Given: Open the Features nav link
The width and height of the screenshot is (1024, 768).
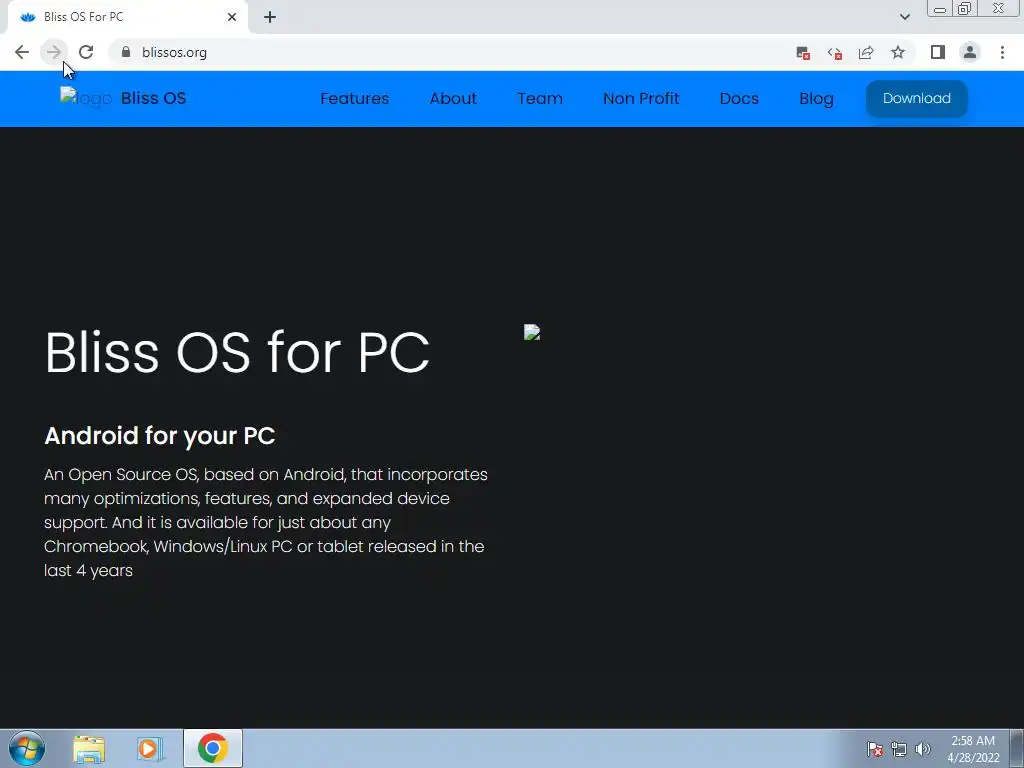Looking at the screenshot, I should click(x=355, y=99).
